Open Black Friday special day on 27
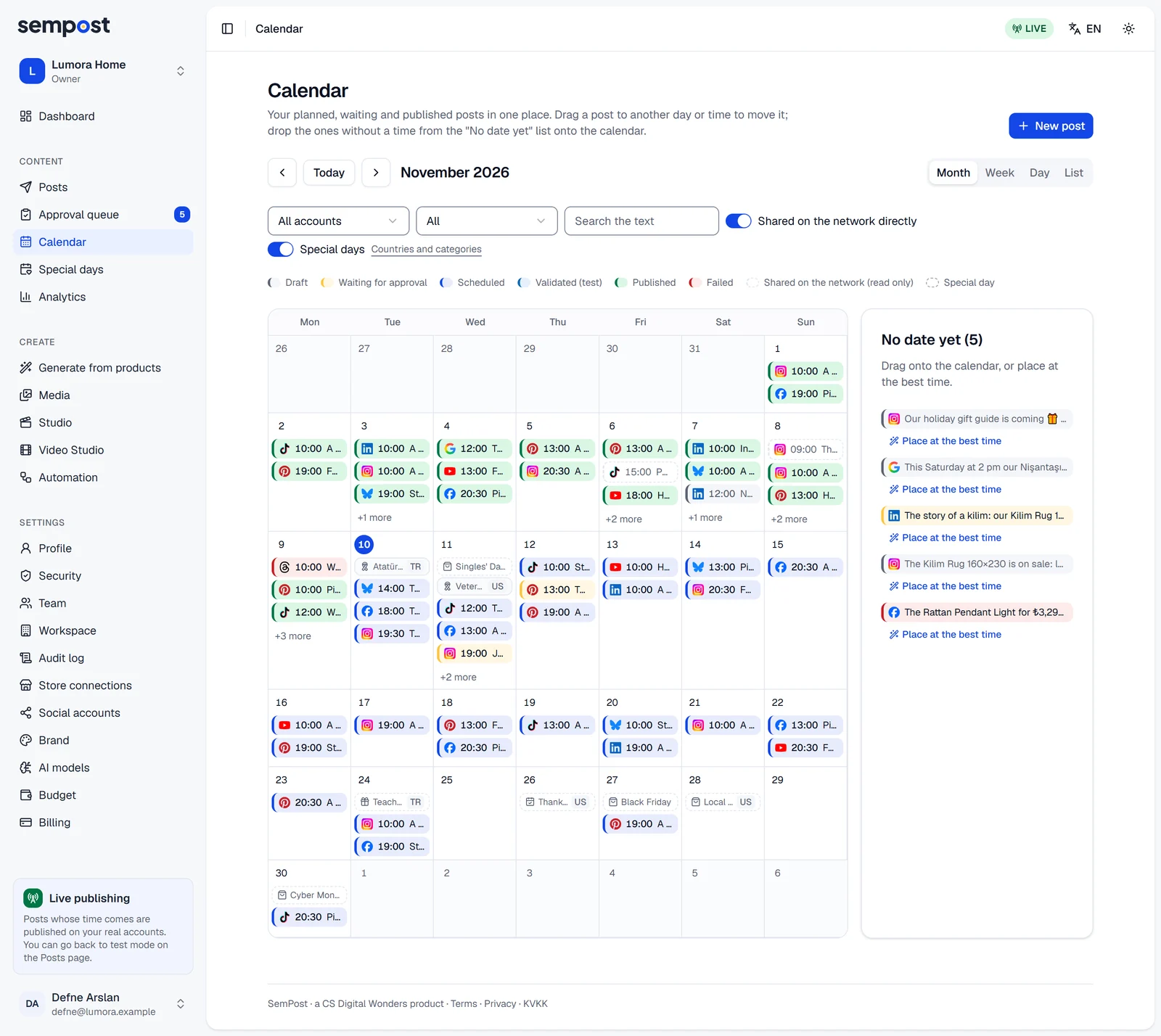Viewport: 1161px width, 1036px height. tap(640, 802)
